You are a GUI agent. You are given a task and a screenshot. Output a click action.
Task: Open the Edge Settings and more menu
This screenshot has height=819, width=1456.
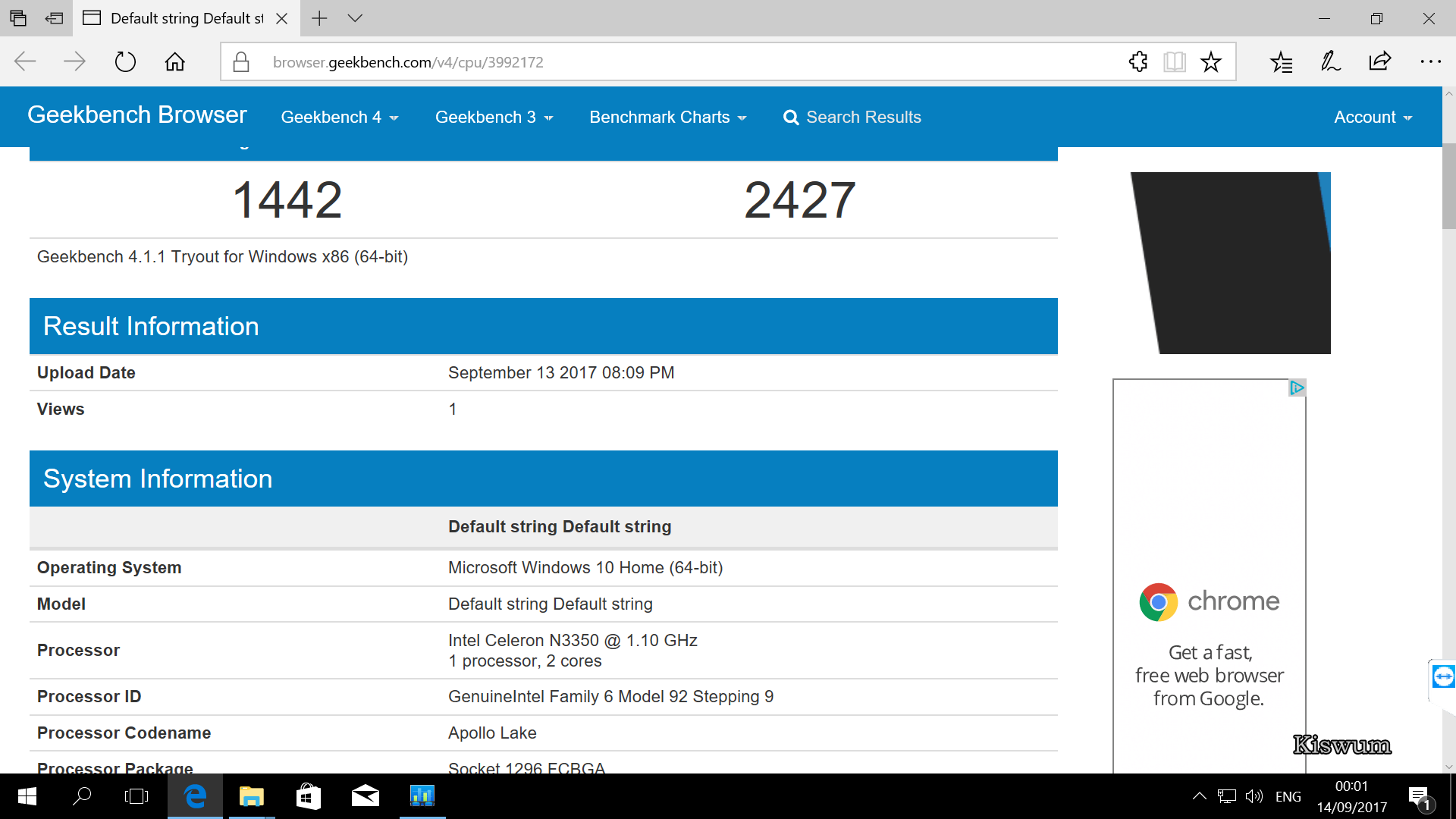point(1430,61)
